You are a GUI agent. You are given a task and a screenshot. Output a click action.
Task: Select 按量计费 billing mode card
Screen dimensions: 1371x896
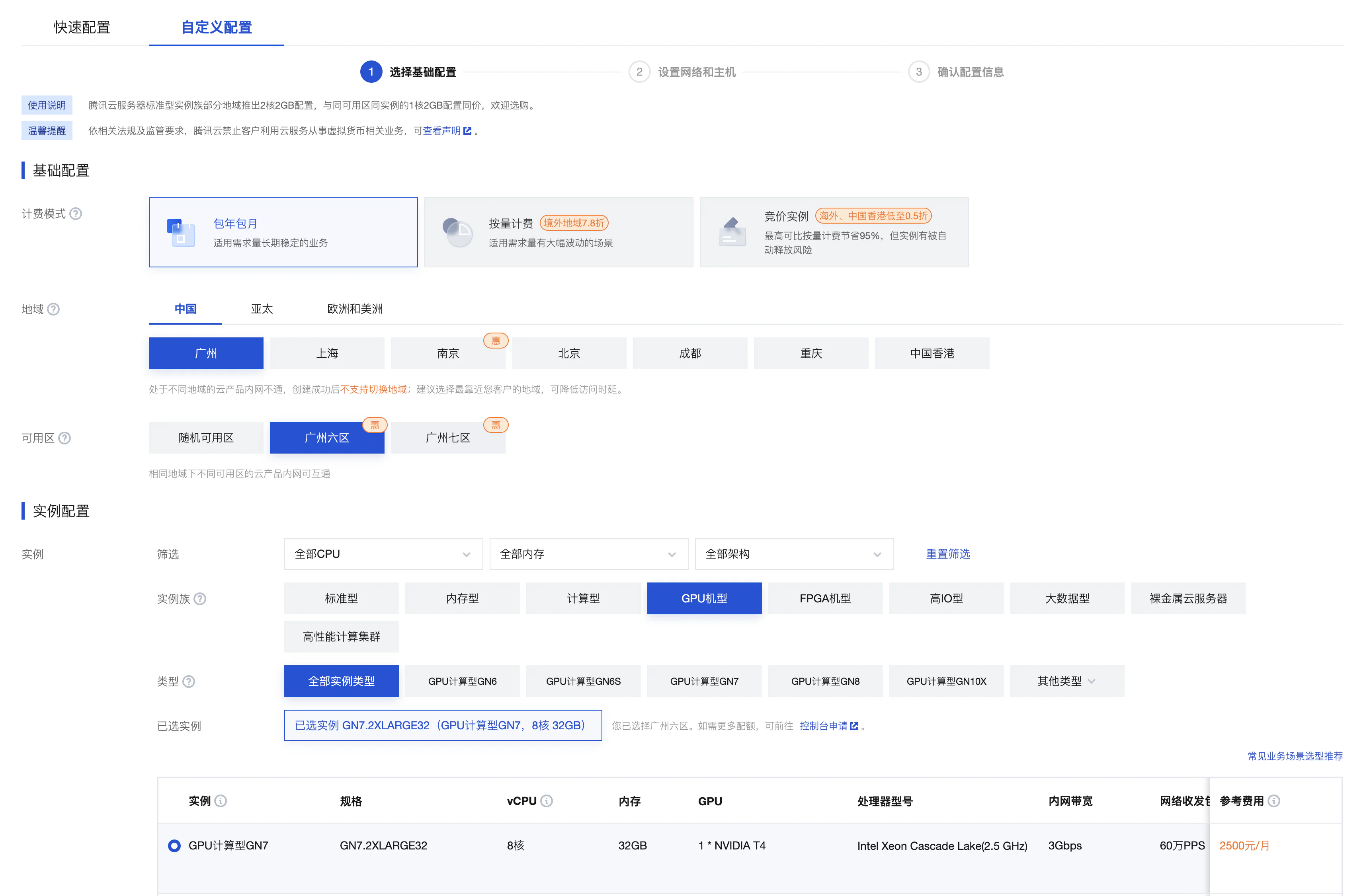[x=558, y=233]
